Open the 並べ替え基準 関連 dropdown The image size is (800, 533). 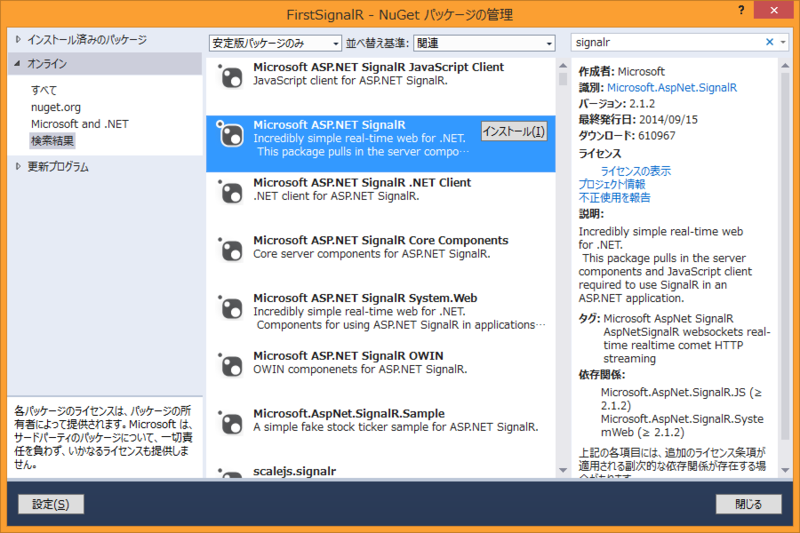click(484, 43)
